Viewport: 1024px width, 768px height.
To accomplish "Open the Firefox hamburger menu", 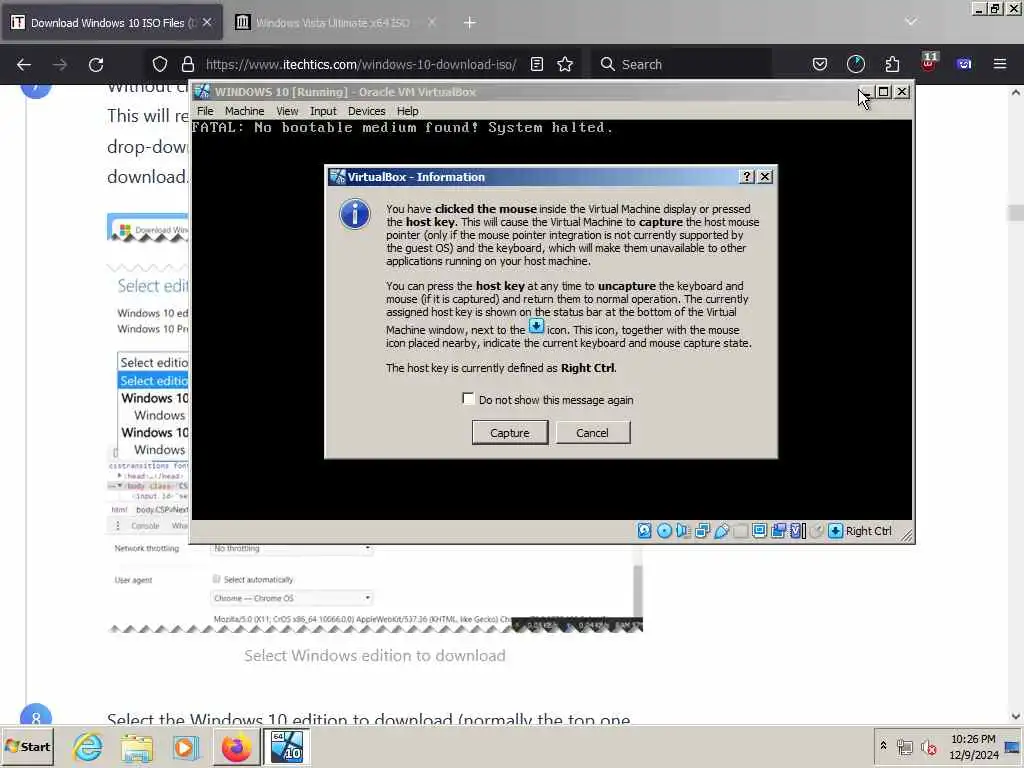I will 1000,64.
